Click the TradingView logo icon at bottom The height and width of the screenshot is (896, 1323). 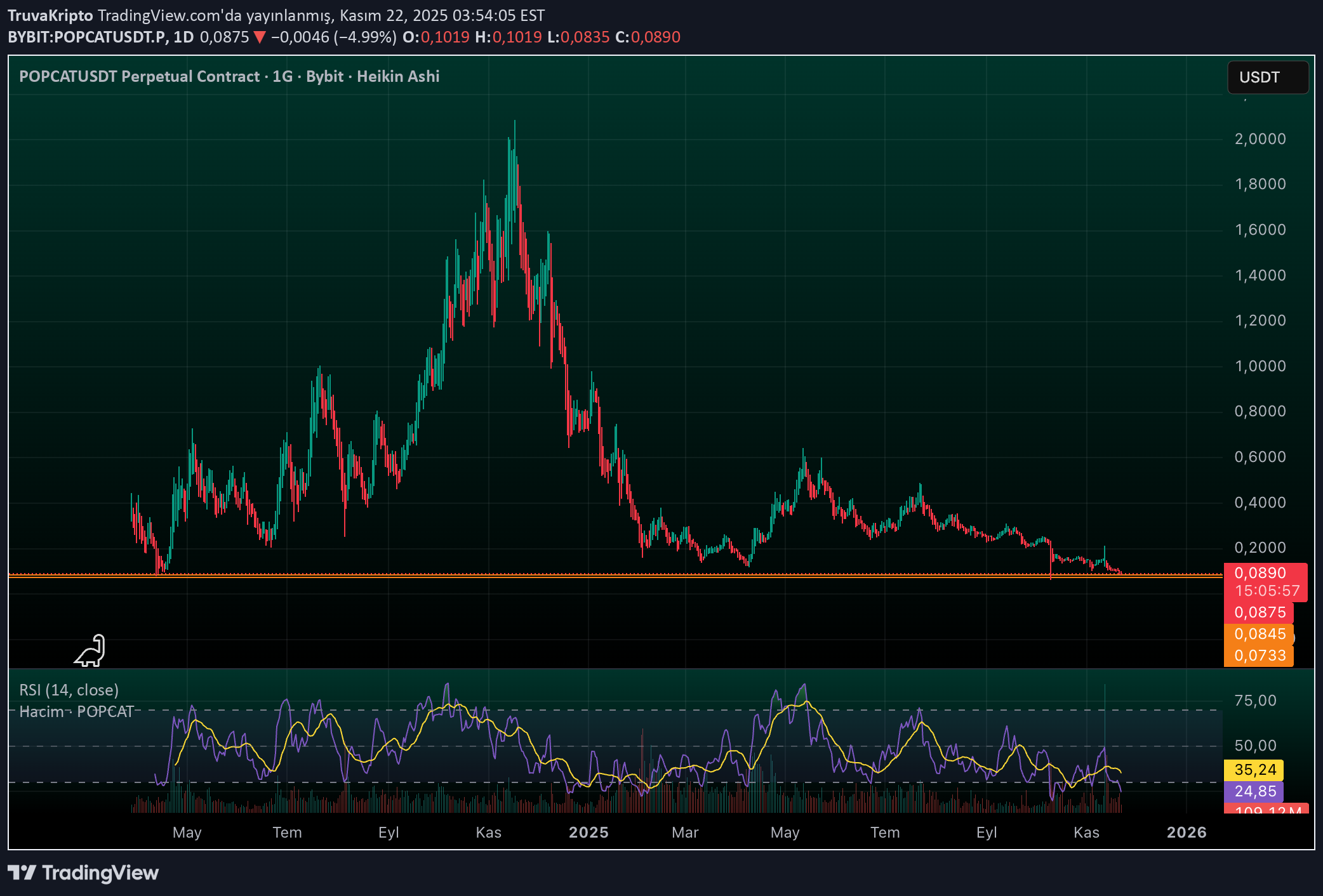21,873
